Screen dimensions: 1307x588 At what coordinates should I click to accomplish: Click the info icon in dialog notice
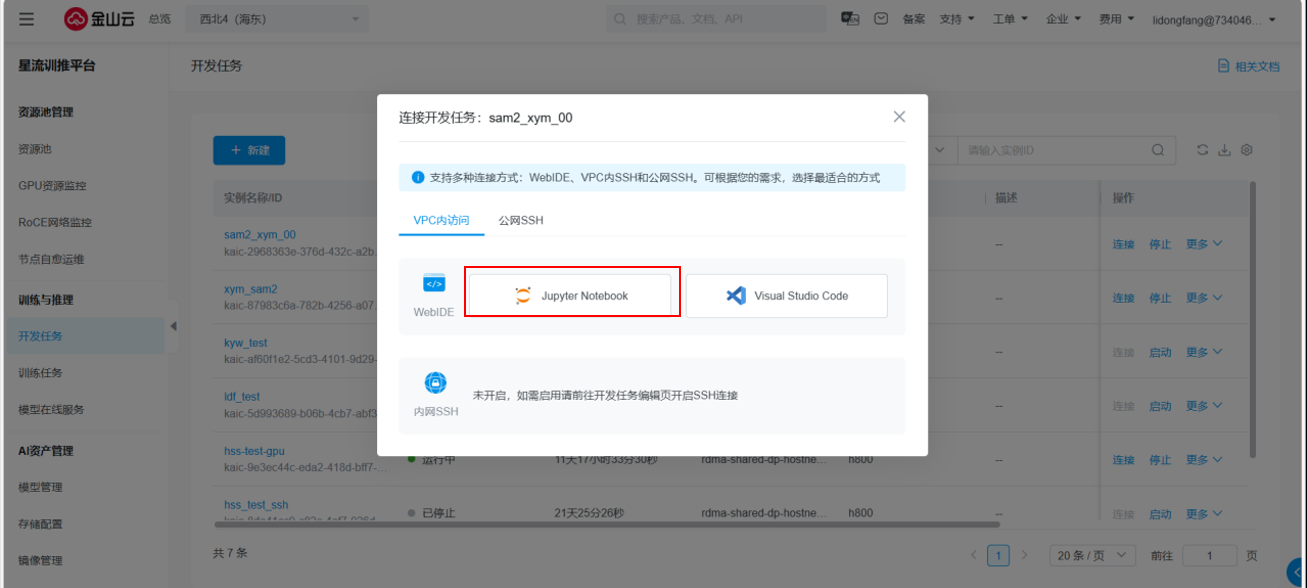click(417, 177)
